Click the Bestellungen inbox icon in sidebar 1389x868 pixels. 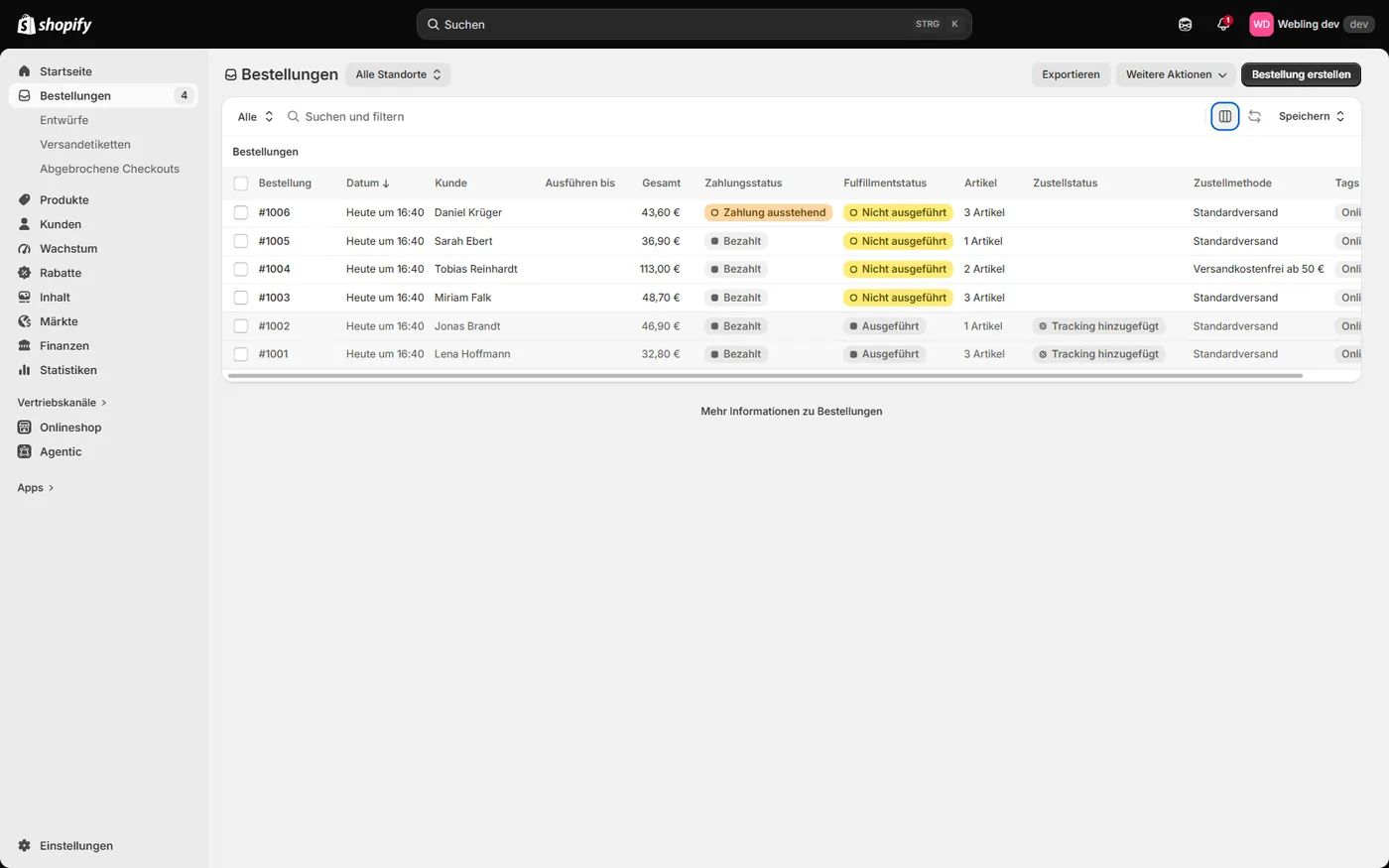[25, 95]
